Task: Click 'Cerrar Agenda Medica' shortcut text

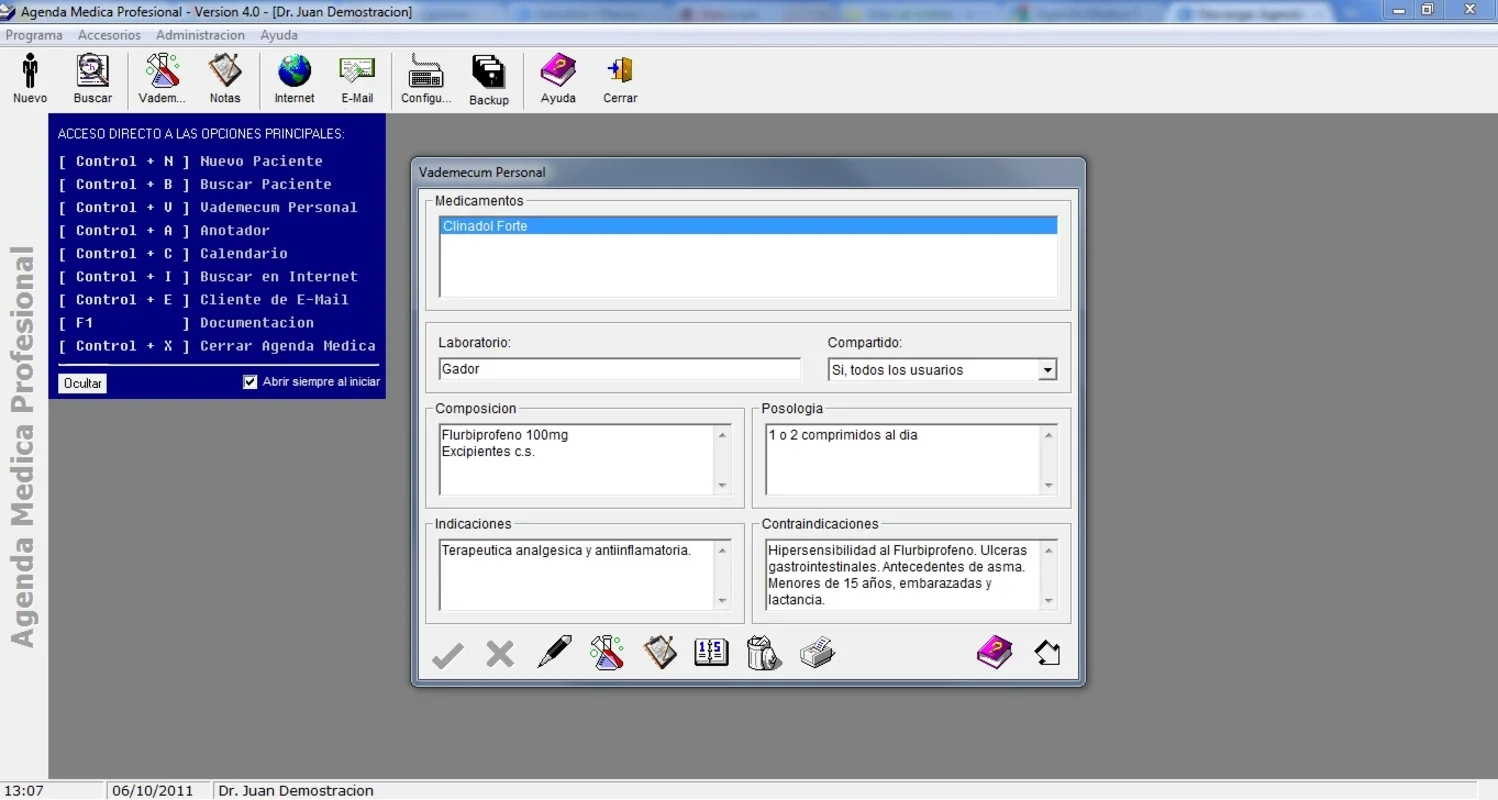Action: point(288,345)
